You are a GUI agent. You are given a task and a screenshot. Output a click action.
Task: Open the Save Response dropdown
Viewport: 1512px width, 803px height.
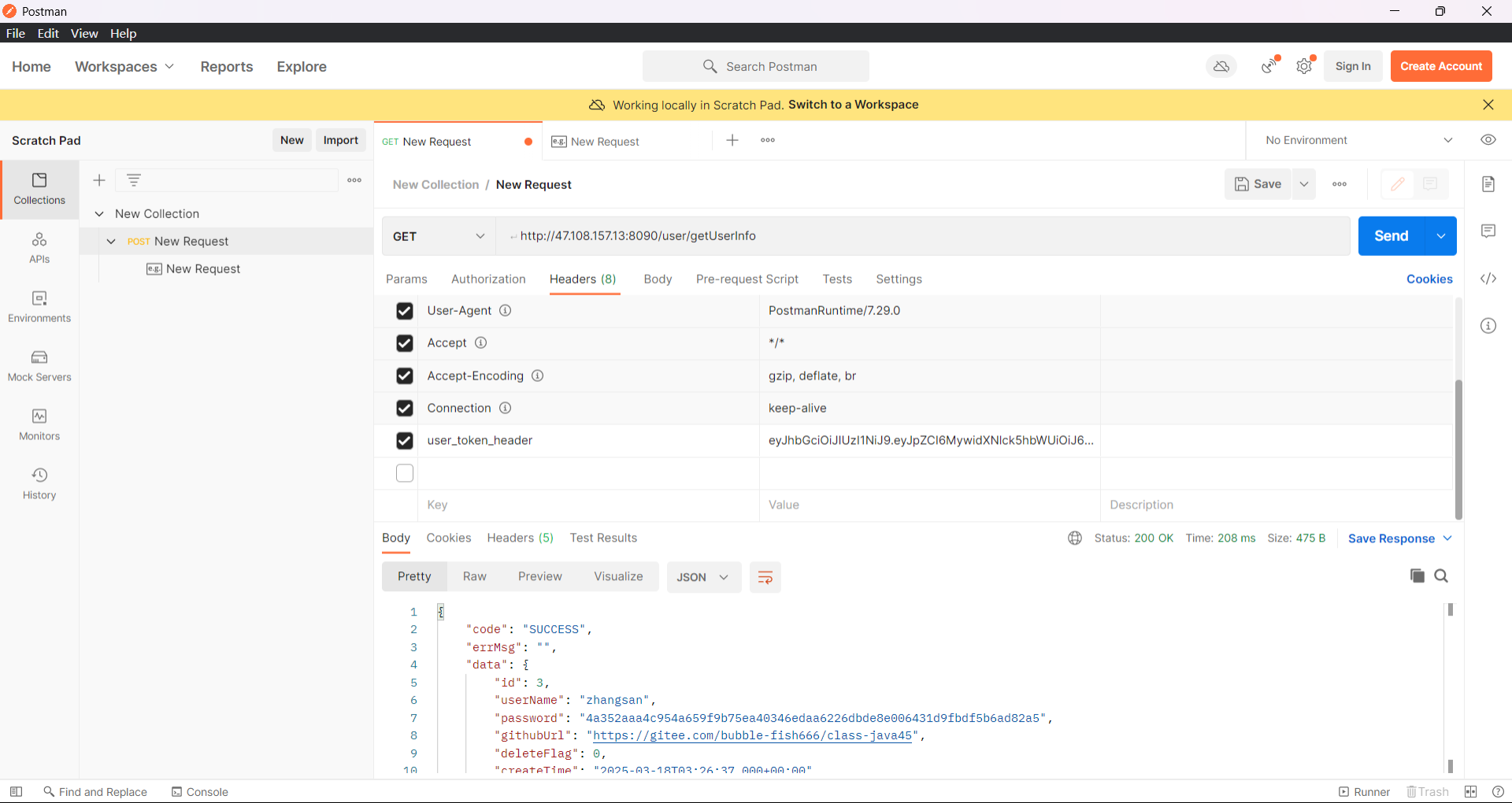(x=1400, y=538)
